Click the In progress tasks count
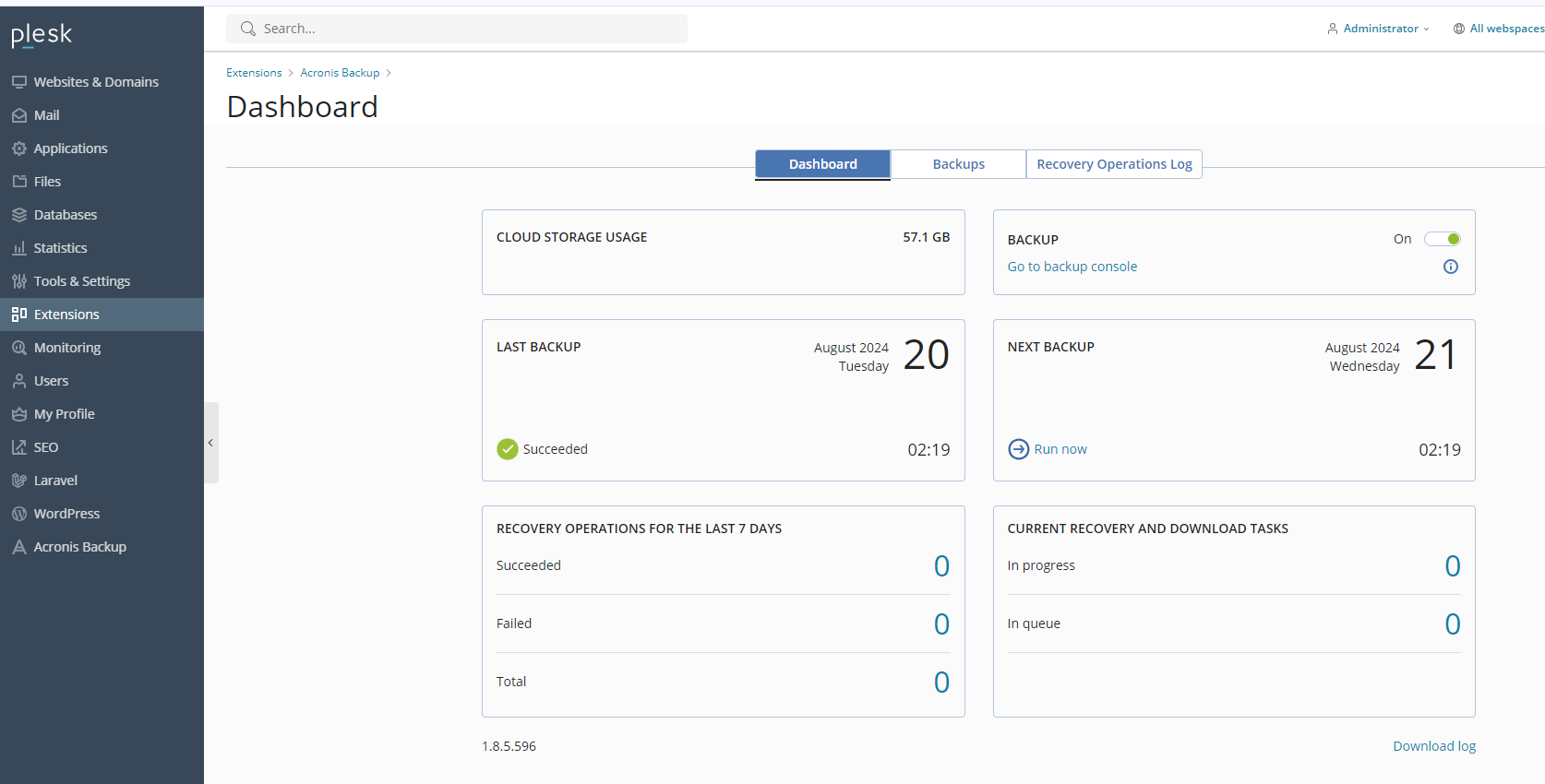The width and height of the screenshot is (1545, 784). click(x=1453, y=565)
